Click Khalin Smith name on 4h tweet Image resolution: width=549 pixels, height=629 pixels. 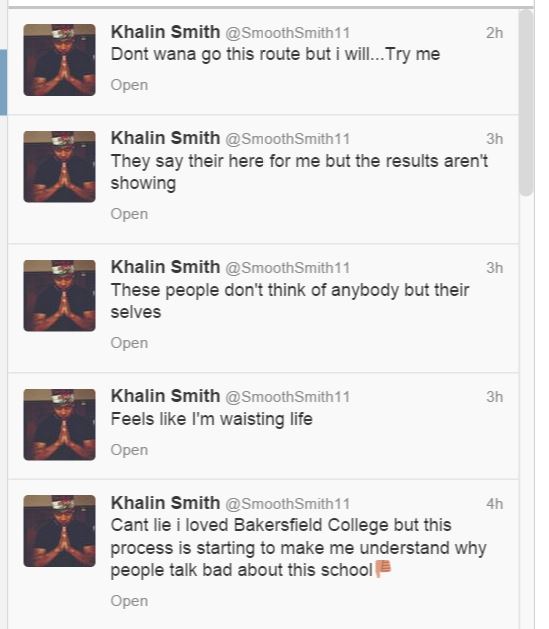(165, 503)
